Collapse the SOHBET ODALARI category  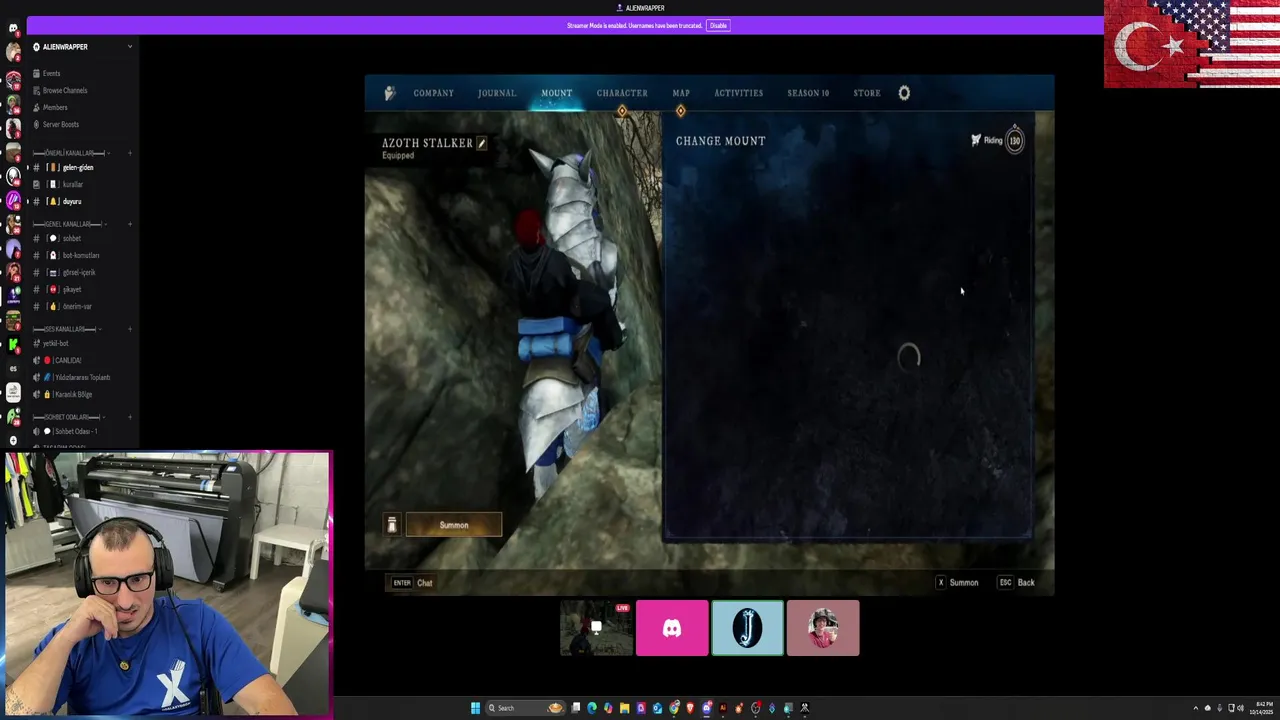point(67,417)
